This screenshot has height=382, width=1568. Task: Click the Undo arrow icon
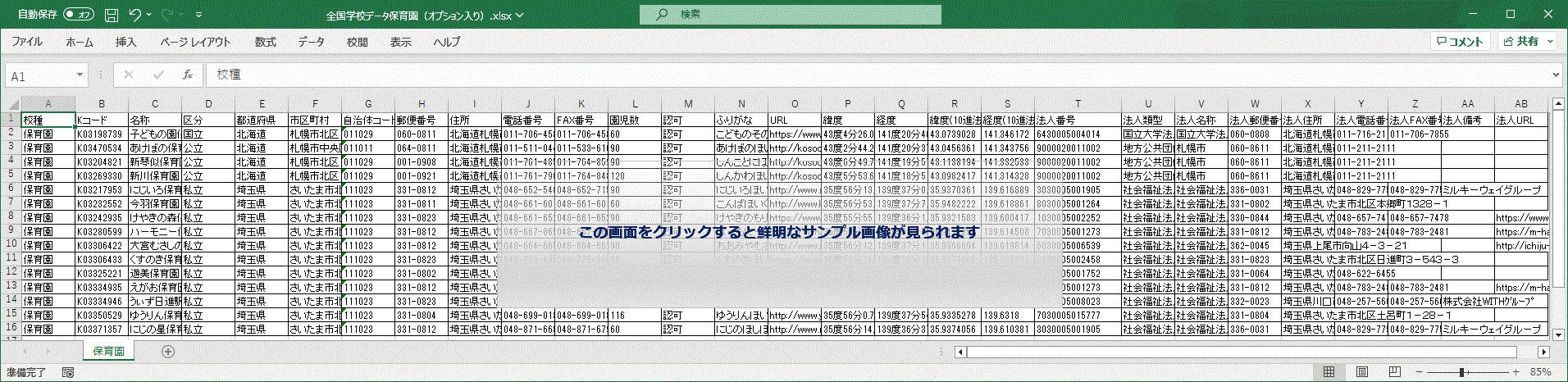click(x=135, y=15)
